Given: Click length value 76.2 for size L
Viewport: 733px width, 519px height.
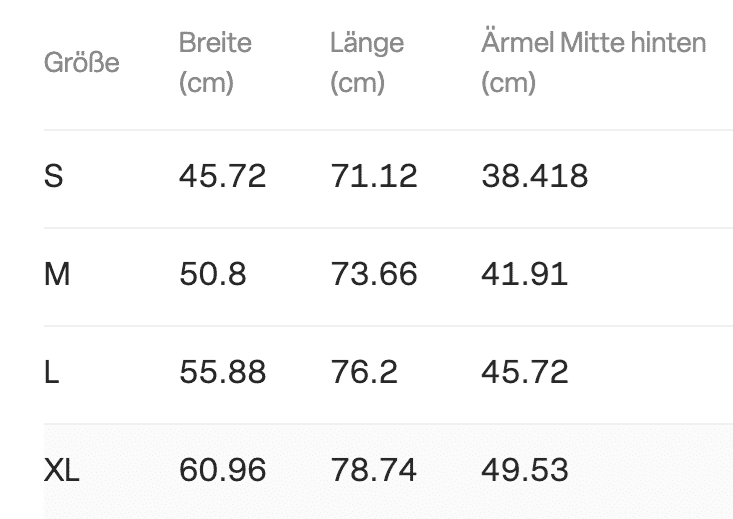Looking at the screenshot, I should tap(363, 372).
